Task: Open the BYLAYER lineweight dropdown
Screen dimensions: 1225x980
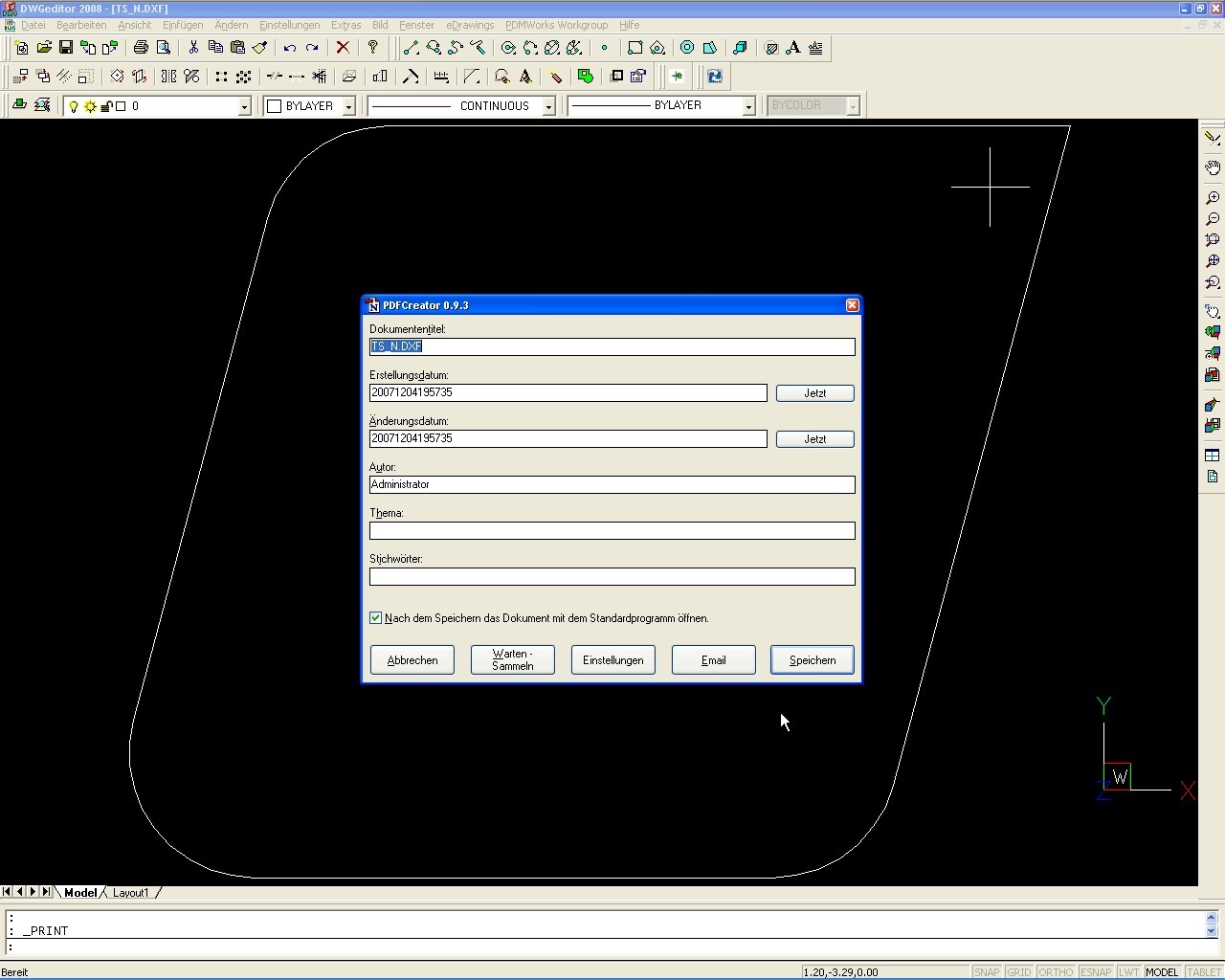Action: pos(749,106)
